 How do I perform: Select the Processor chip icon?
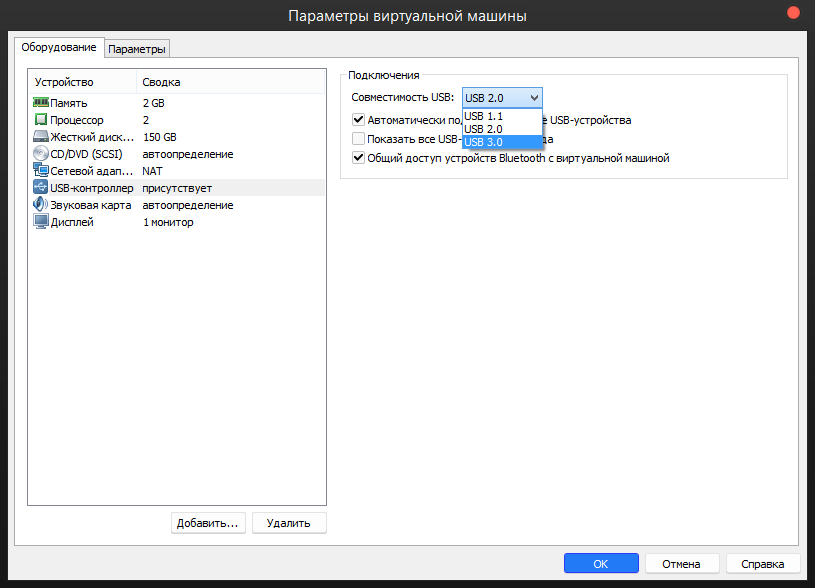pyautogui.click(x=41, y=120)
